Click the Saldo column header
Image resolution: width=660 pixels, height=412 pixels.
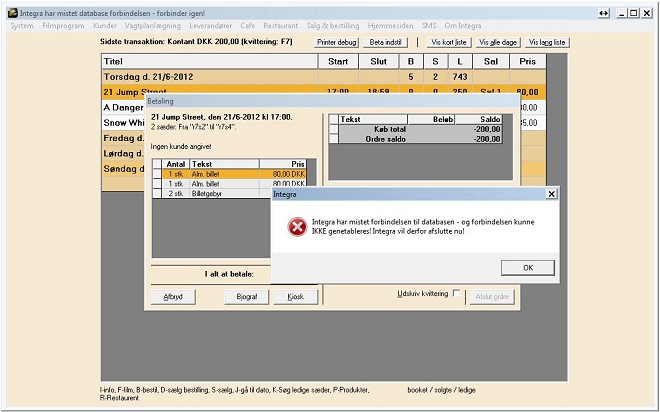pyautogui.click(x=479, y=120)
